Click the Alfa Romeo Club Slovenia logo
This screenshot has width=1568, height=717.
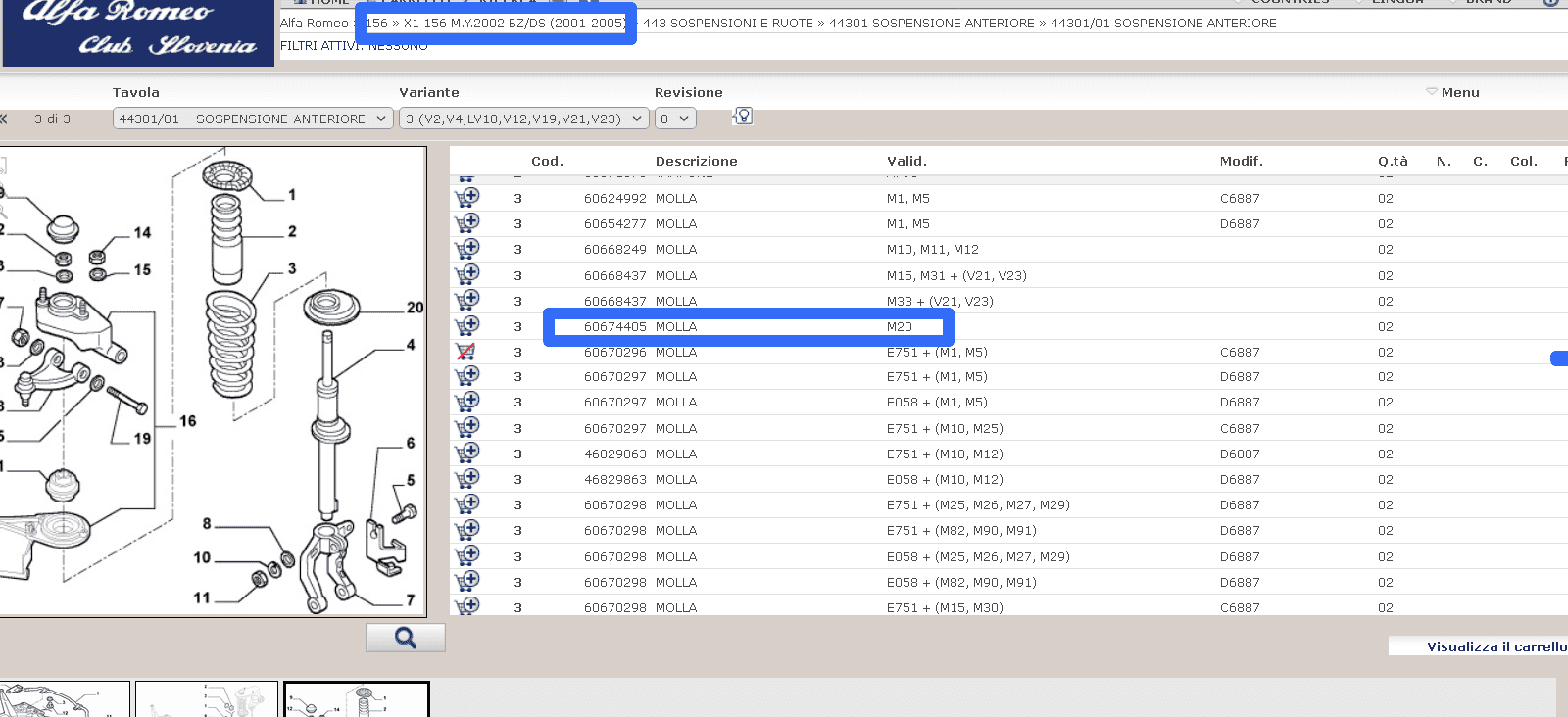[138, 31]
